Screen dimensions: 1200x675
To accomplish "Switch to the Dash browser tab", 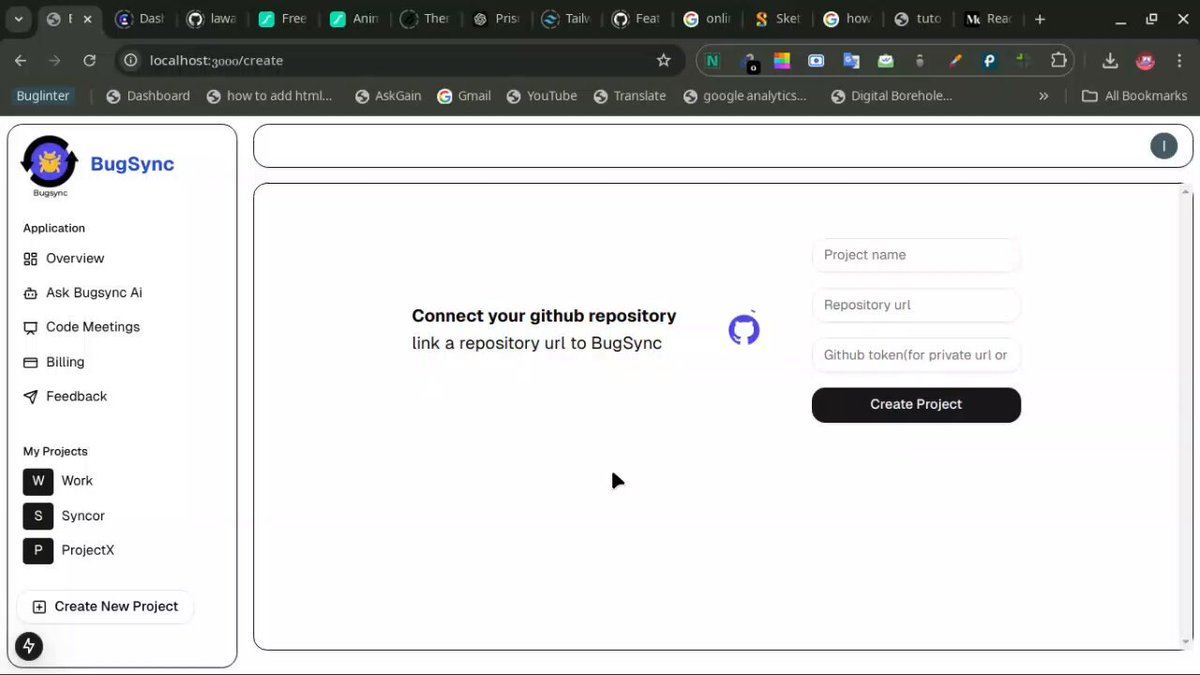I will [x=140, y=19].
